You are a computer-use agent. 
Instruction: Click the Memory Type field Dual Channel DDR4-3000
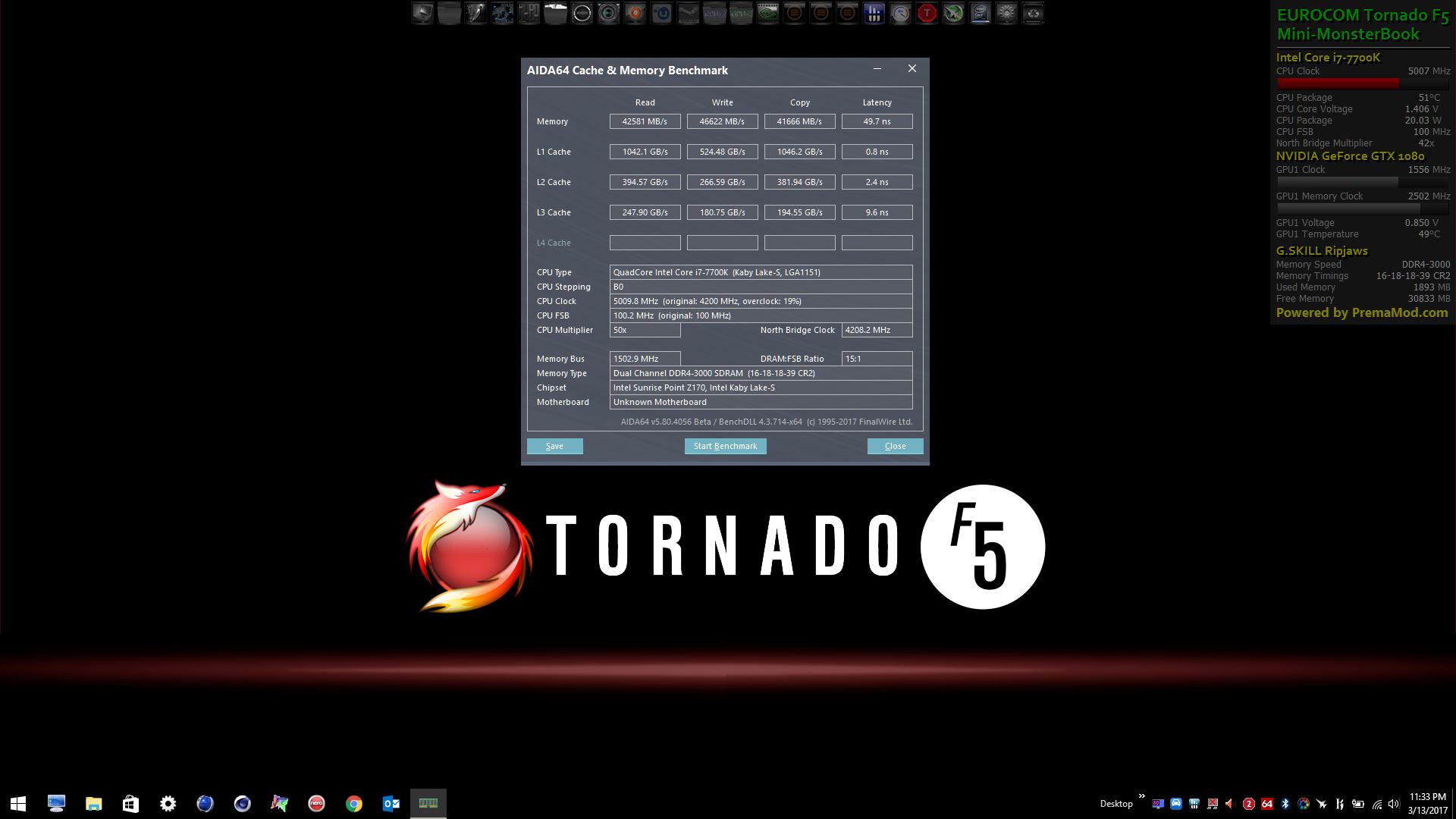pyautogui.click(x=761, y=373)
